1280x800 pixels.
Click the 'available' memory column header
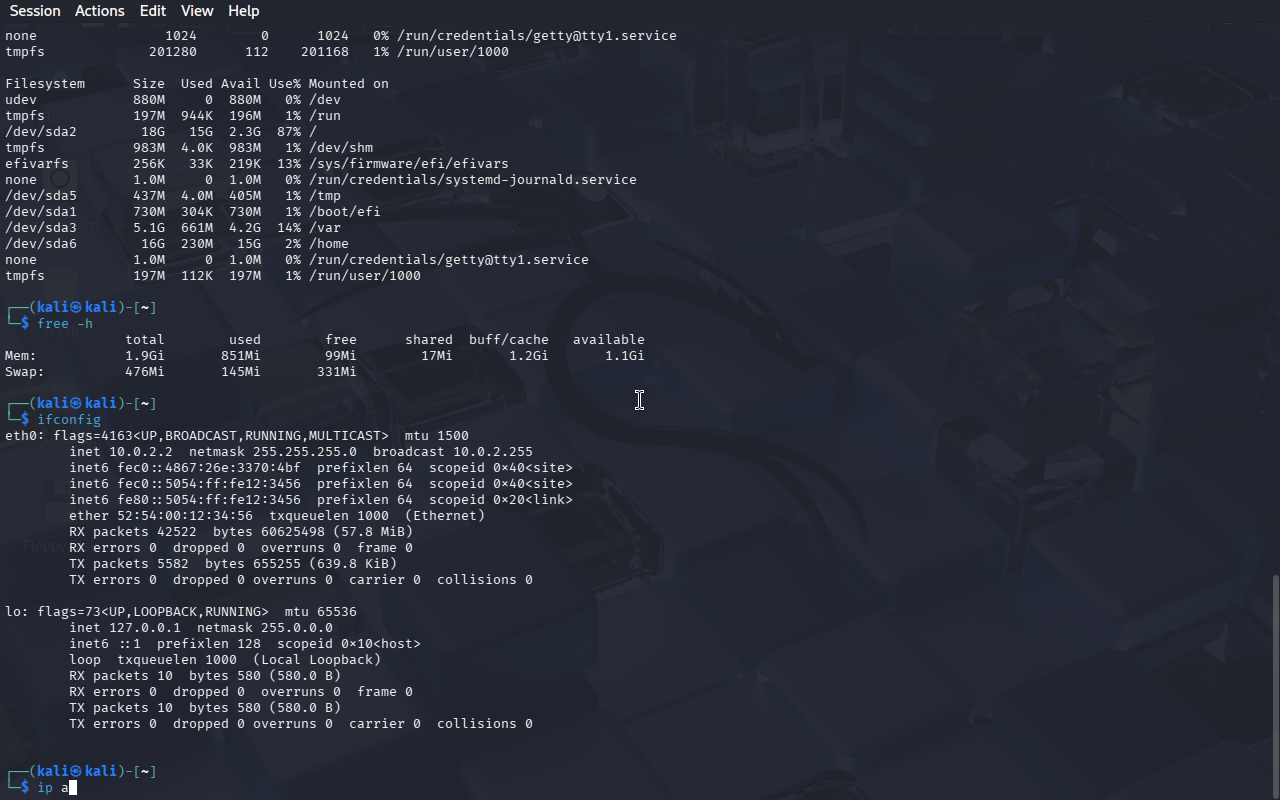[x=609, y=340]
